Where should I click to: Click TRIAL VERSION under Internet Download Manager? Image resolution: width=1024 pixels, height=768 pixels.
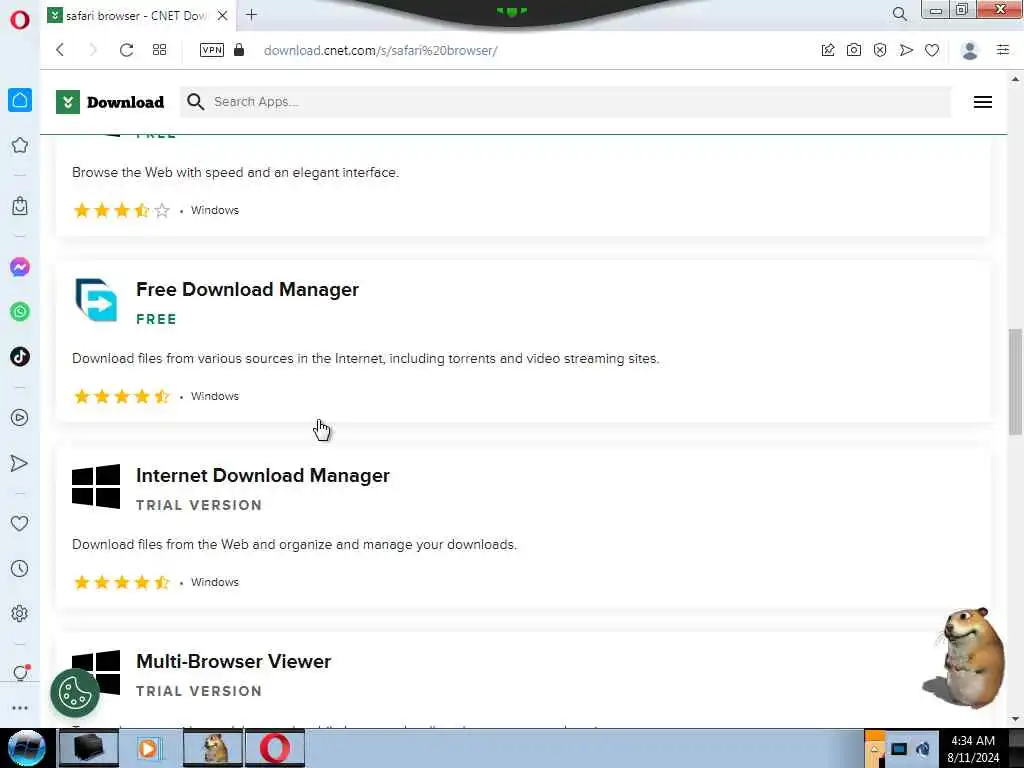point(199,505)
